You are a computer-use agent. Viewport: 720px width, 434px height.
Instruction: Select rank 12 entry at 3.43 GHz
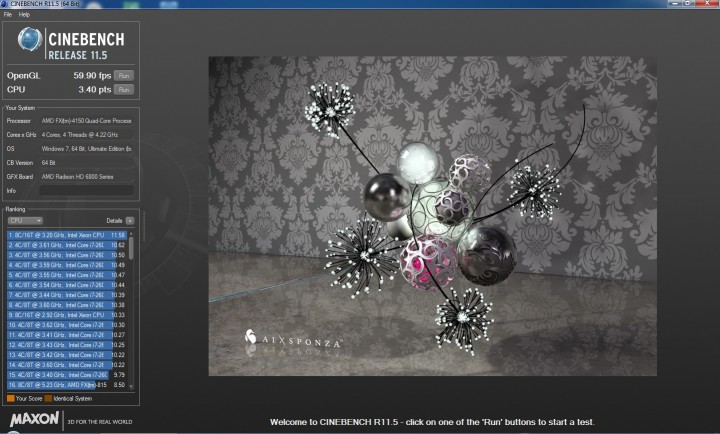tap(67, 345)
